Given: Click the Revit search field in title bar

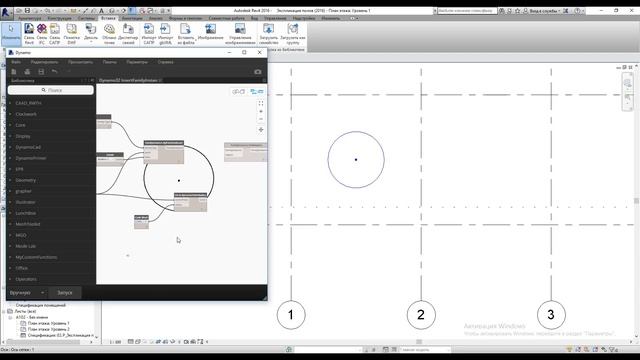Looking at the screenshot, I should [467, 11].
